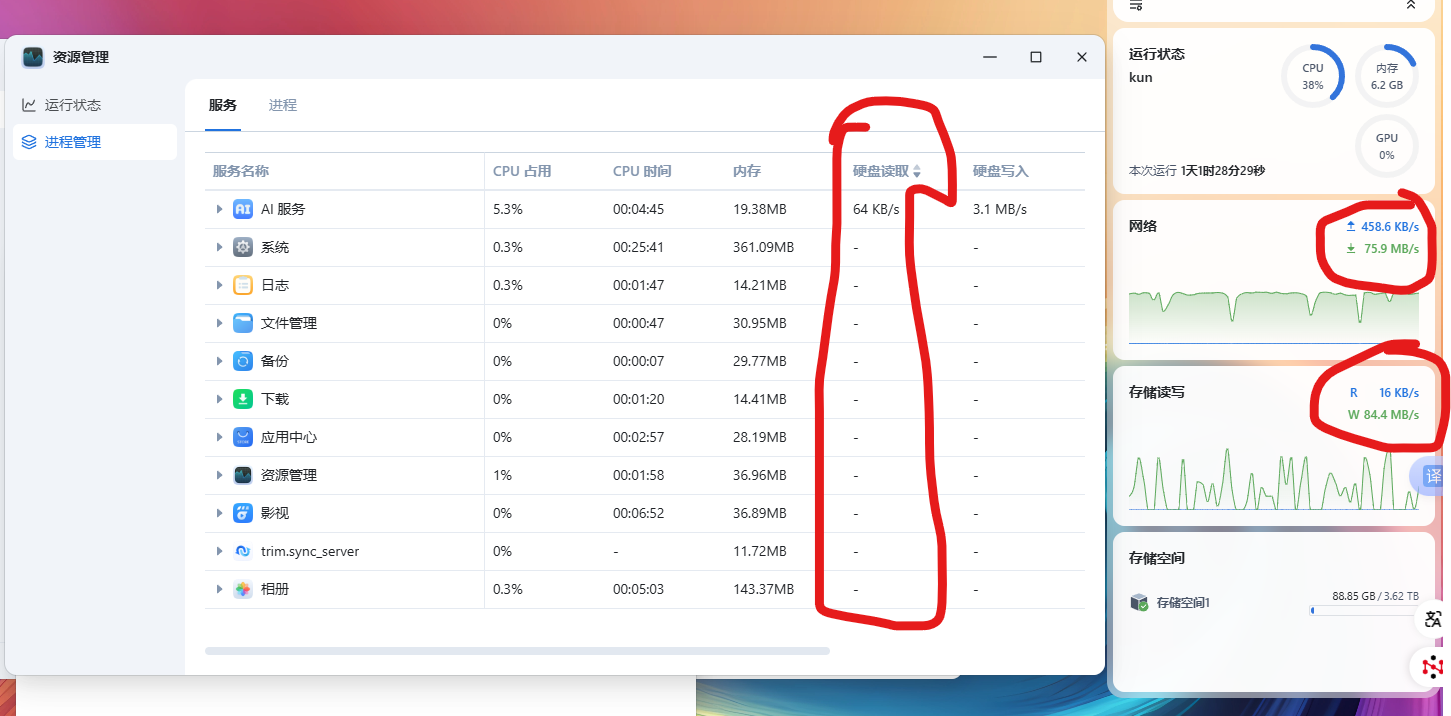Click the 64 KB/s disk read value
Image resolution: width=1451 pixels, height=716 pixels.
(876, 209)
